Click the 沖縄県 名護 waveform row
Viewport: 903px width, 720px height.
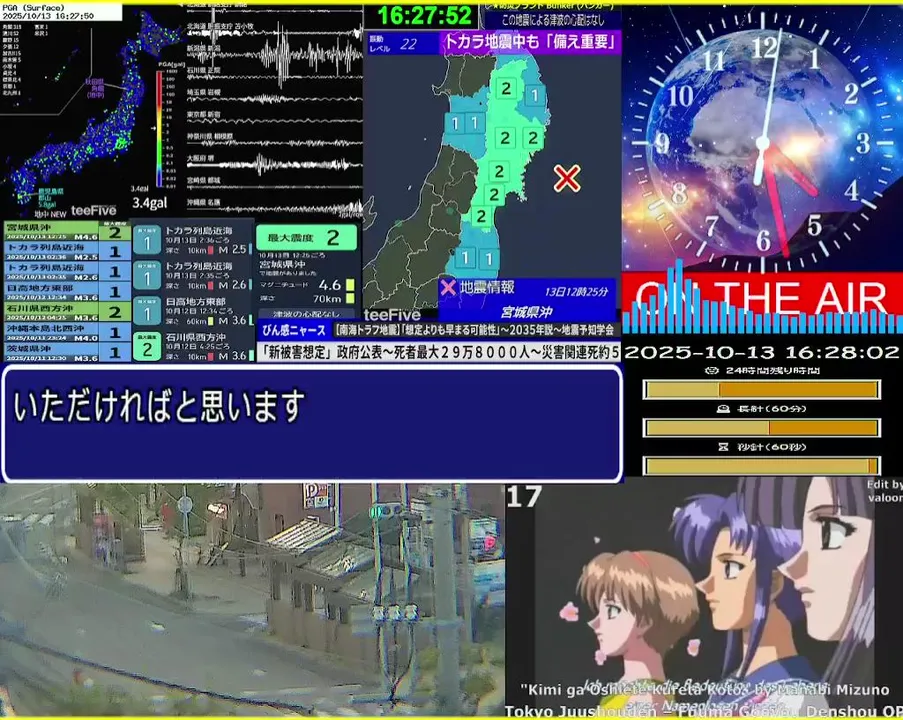point(274,204)
